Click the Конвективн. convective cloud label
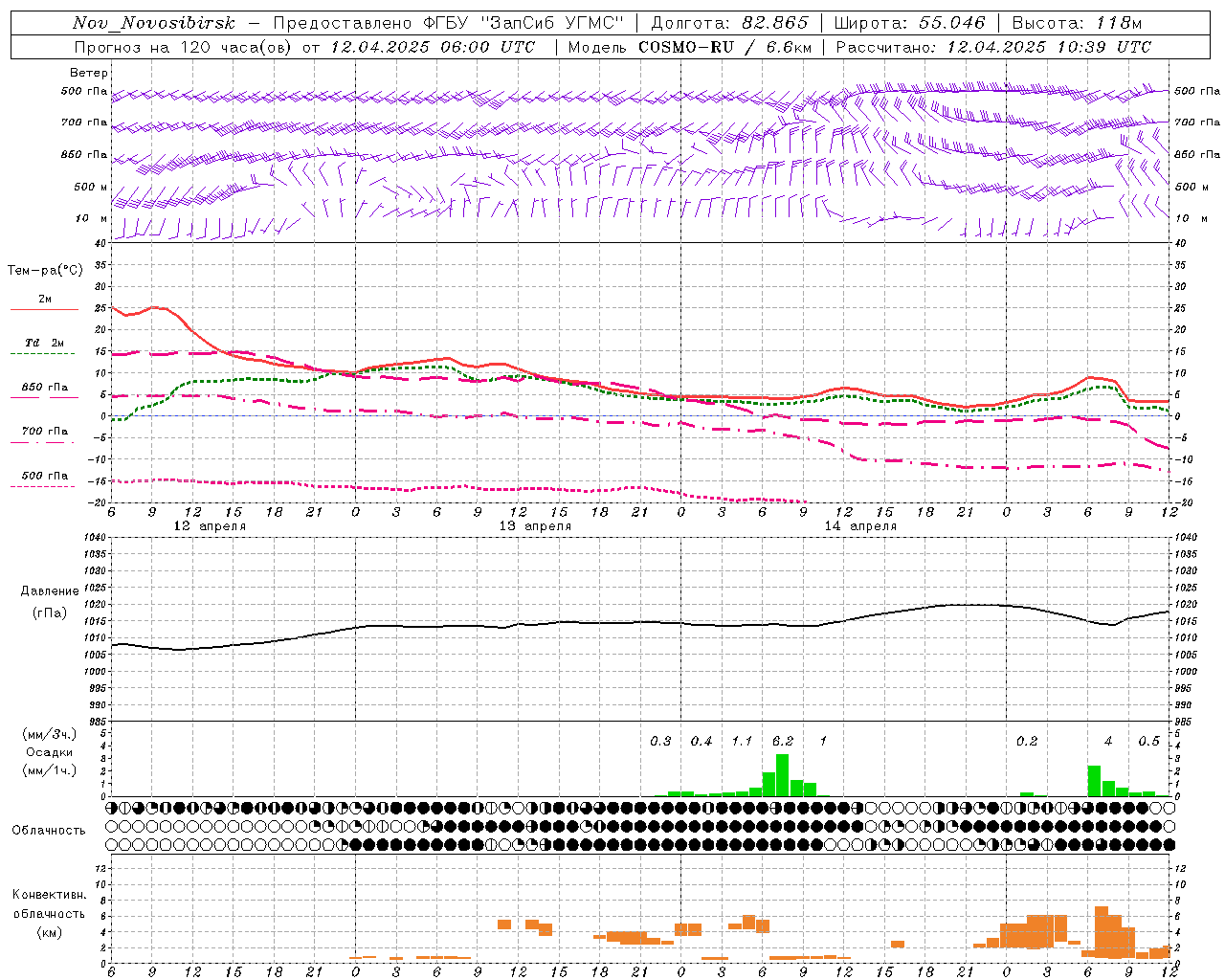Viewport: 1225px width, 980px height. [x=50, y=895]
